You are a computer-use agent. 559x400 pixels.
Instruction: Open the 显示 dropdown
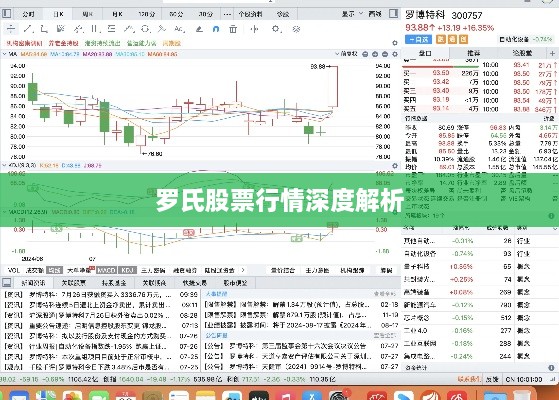click(x=353, y=14)
